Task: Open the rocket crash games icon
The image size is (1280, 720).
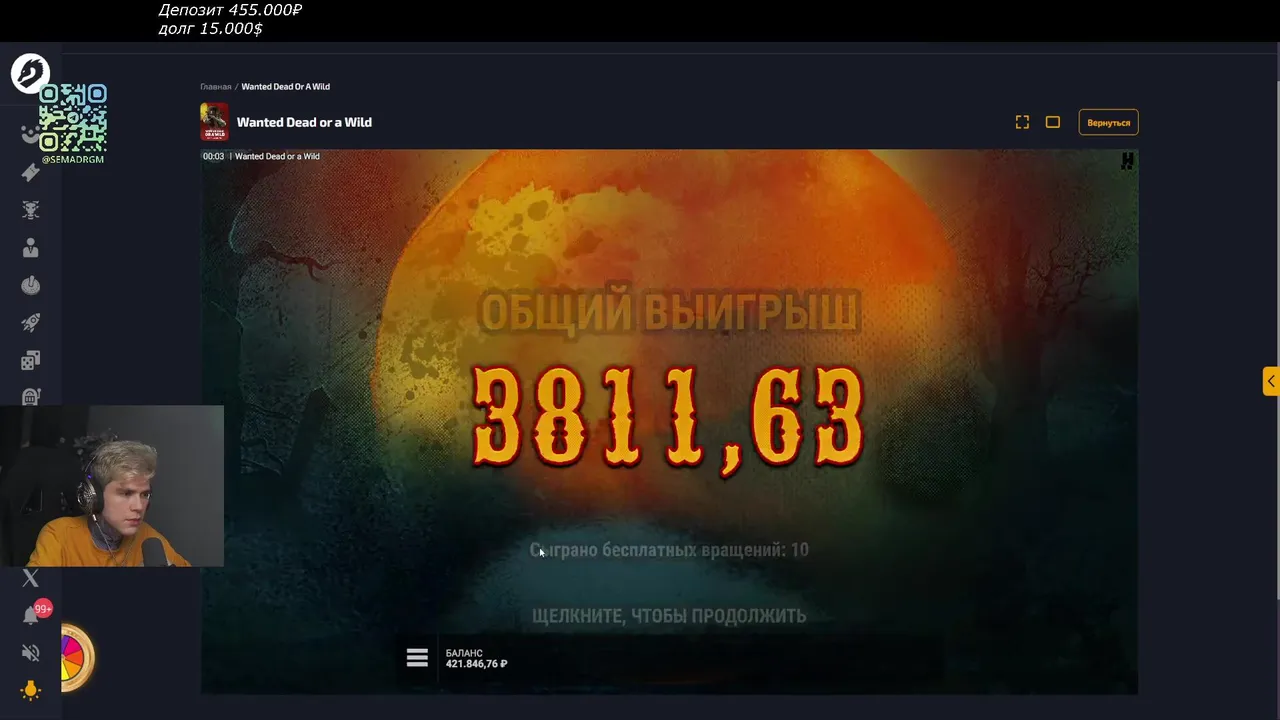Action: pos(30,323)
